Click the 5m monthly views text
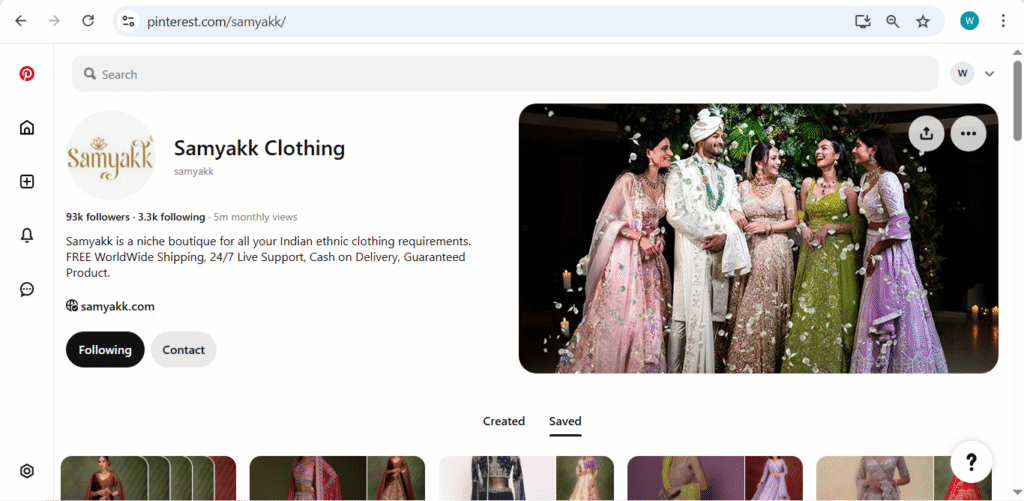The height and width of the screenshot is (501, 1024). [255, 217]
